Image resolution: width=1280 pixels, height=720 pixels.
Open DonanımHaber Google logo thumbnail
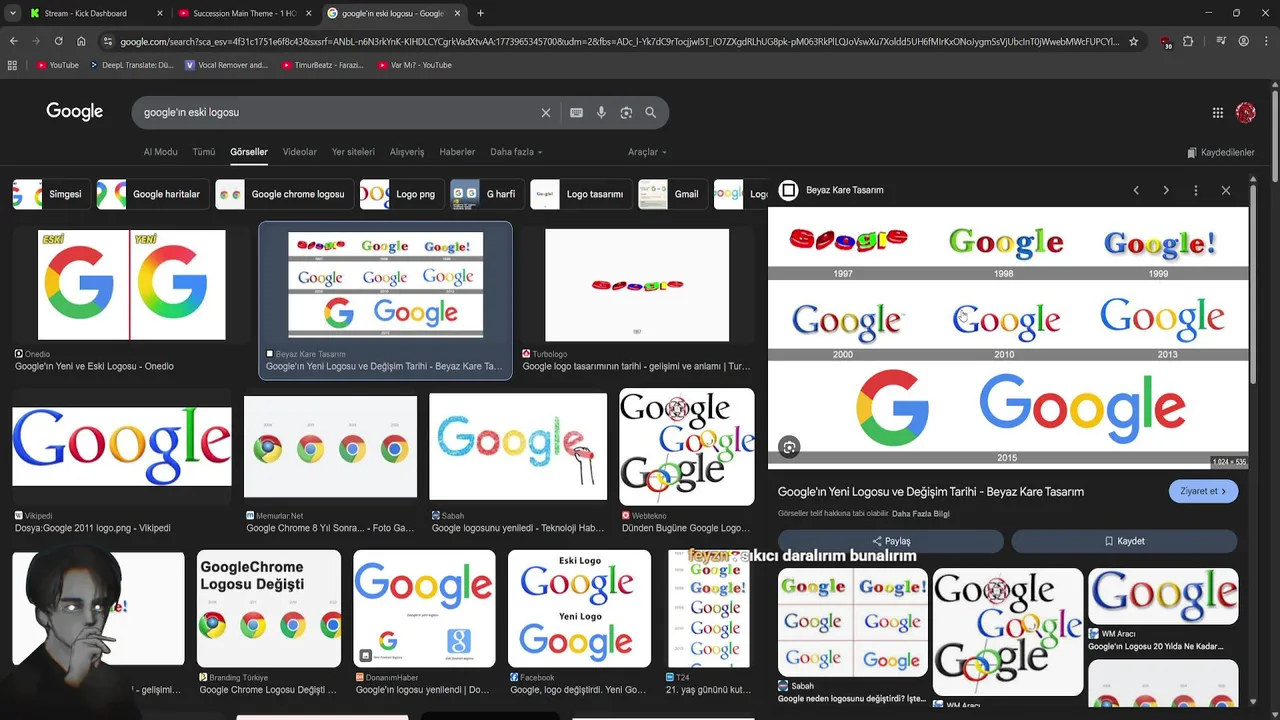pyautogui.click(x=424, y=608)
